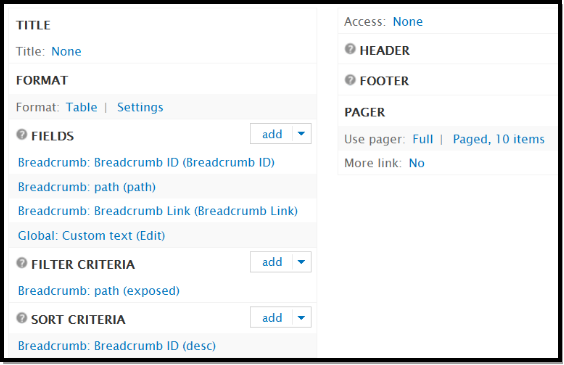
Task: Add a new field using add button
Action: pos(272,134)
